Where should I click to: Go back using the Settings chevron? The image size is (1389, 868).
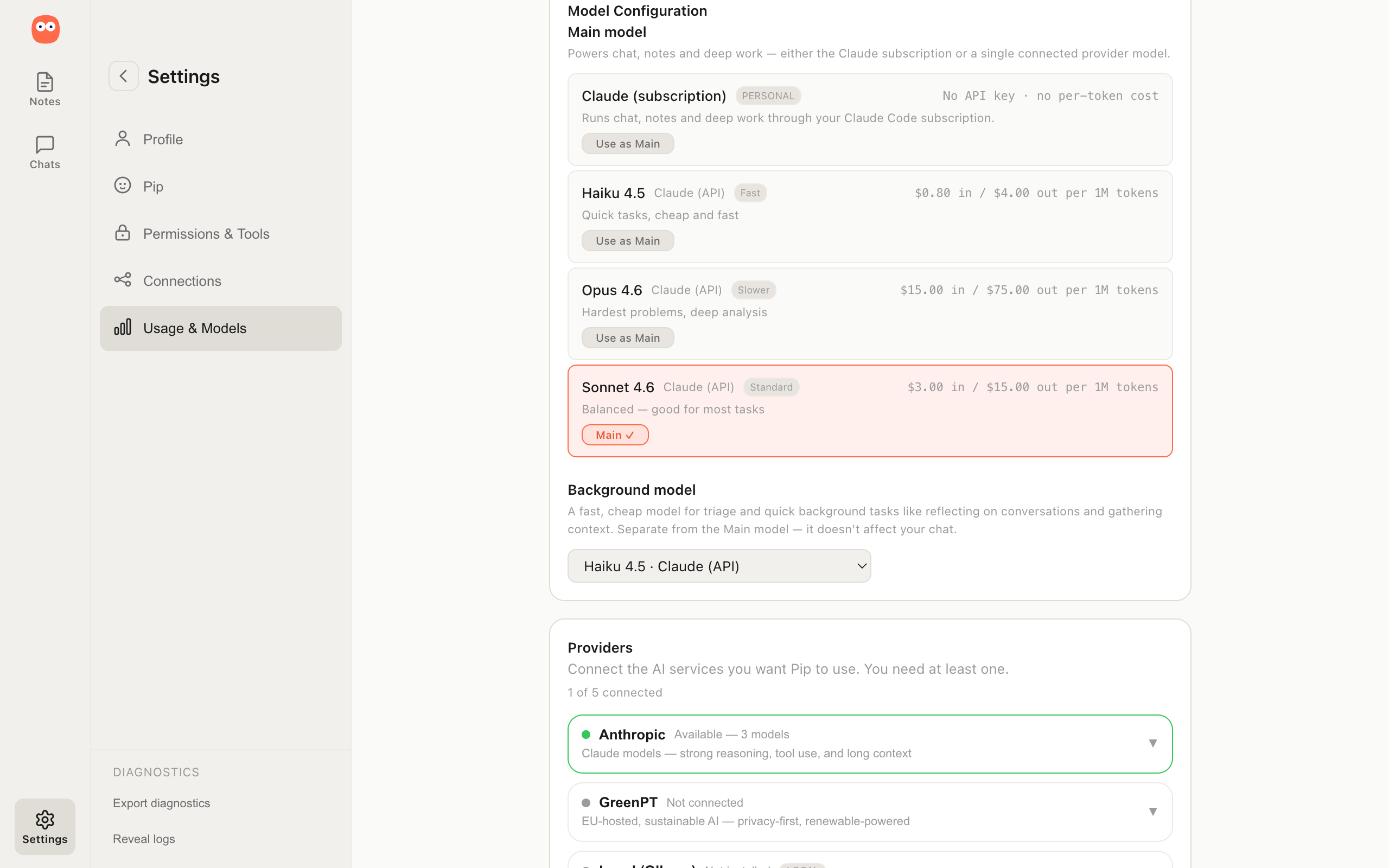(123, 76)
